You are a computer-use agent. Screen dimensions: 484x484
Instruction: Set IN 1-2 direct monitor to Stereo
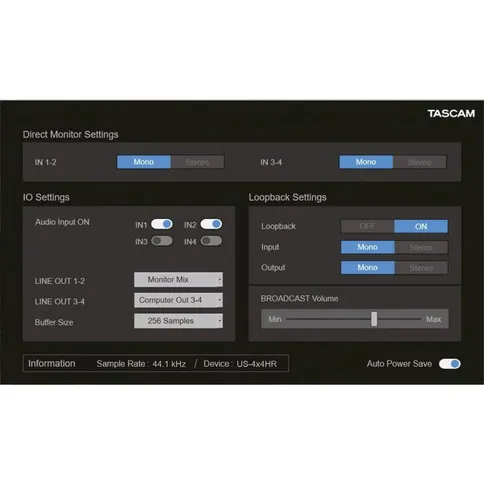[197, 162]
